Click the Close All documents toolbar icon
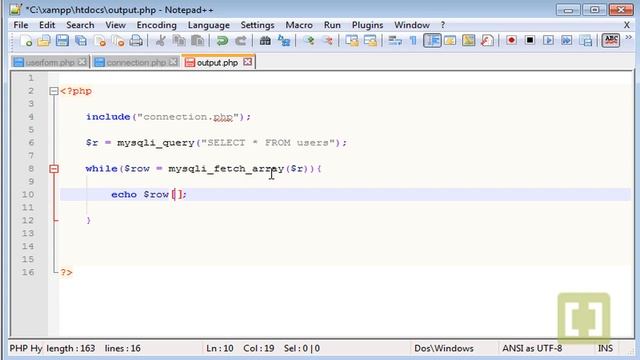 click(118, 40)
